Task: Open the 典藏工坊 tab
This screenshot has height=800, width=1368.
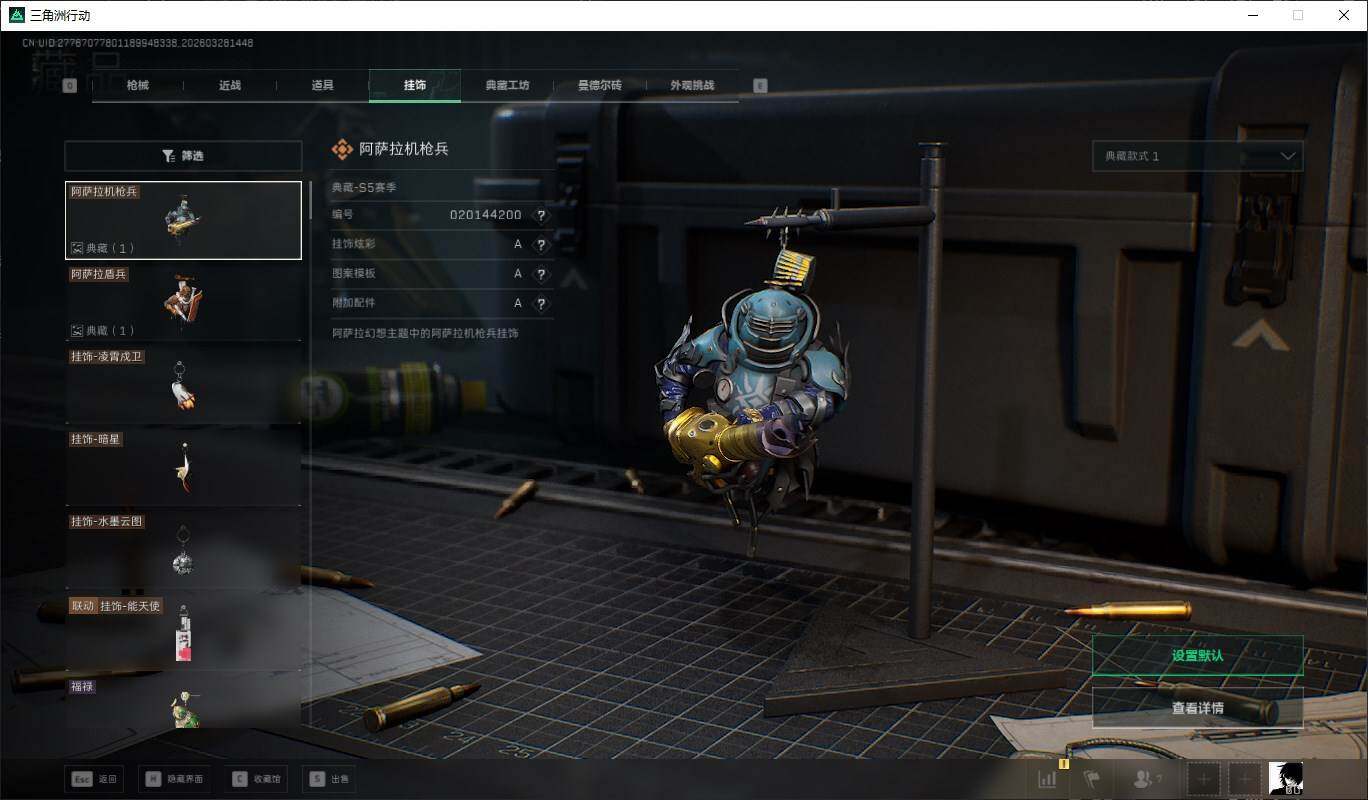Action: pyautogui.click(x=507, y=86)
